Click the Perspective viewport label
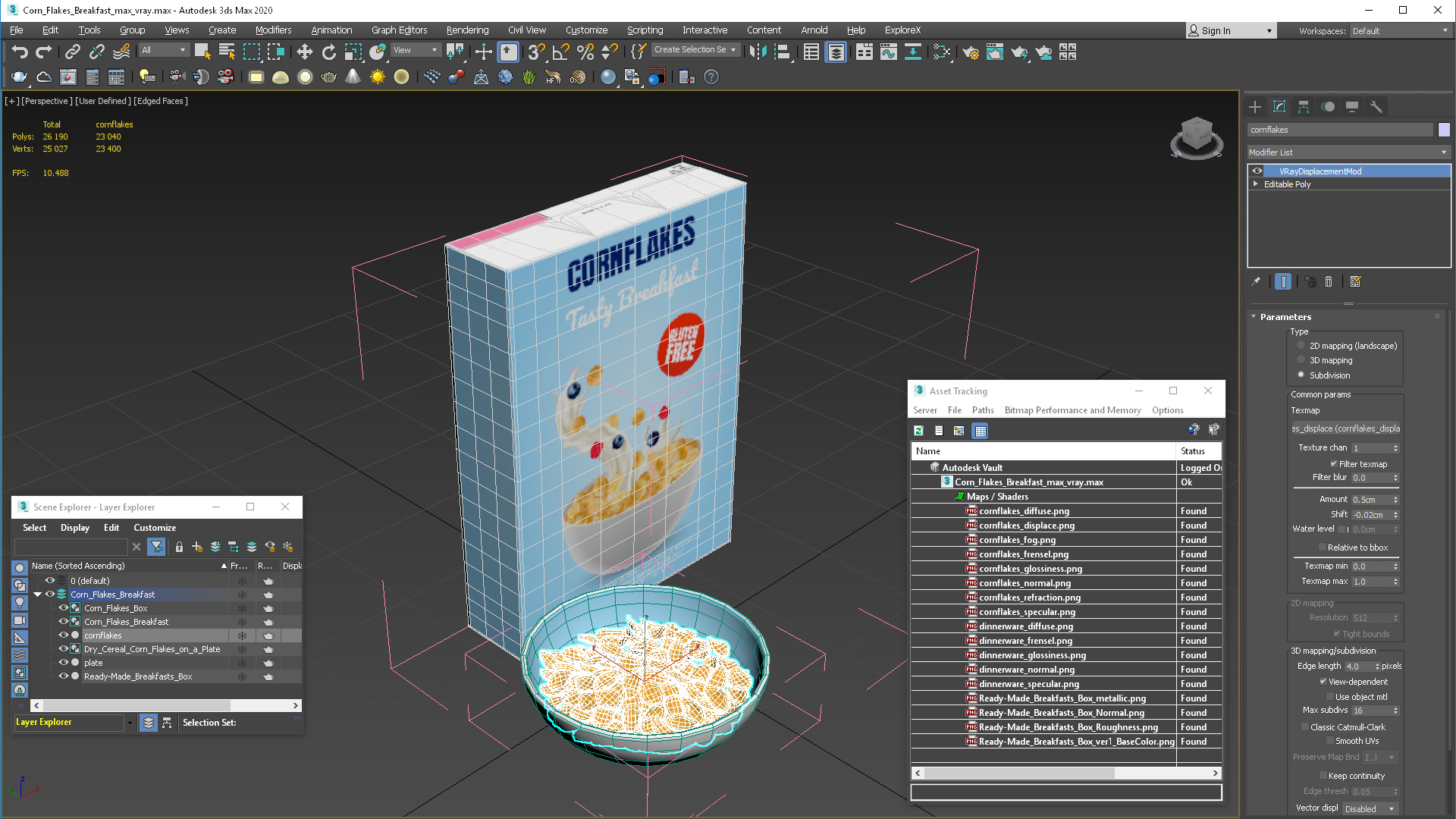1456x819 pixels. (47, 101)
